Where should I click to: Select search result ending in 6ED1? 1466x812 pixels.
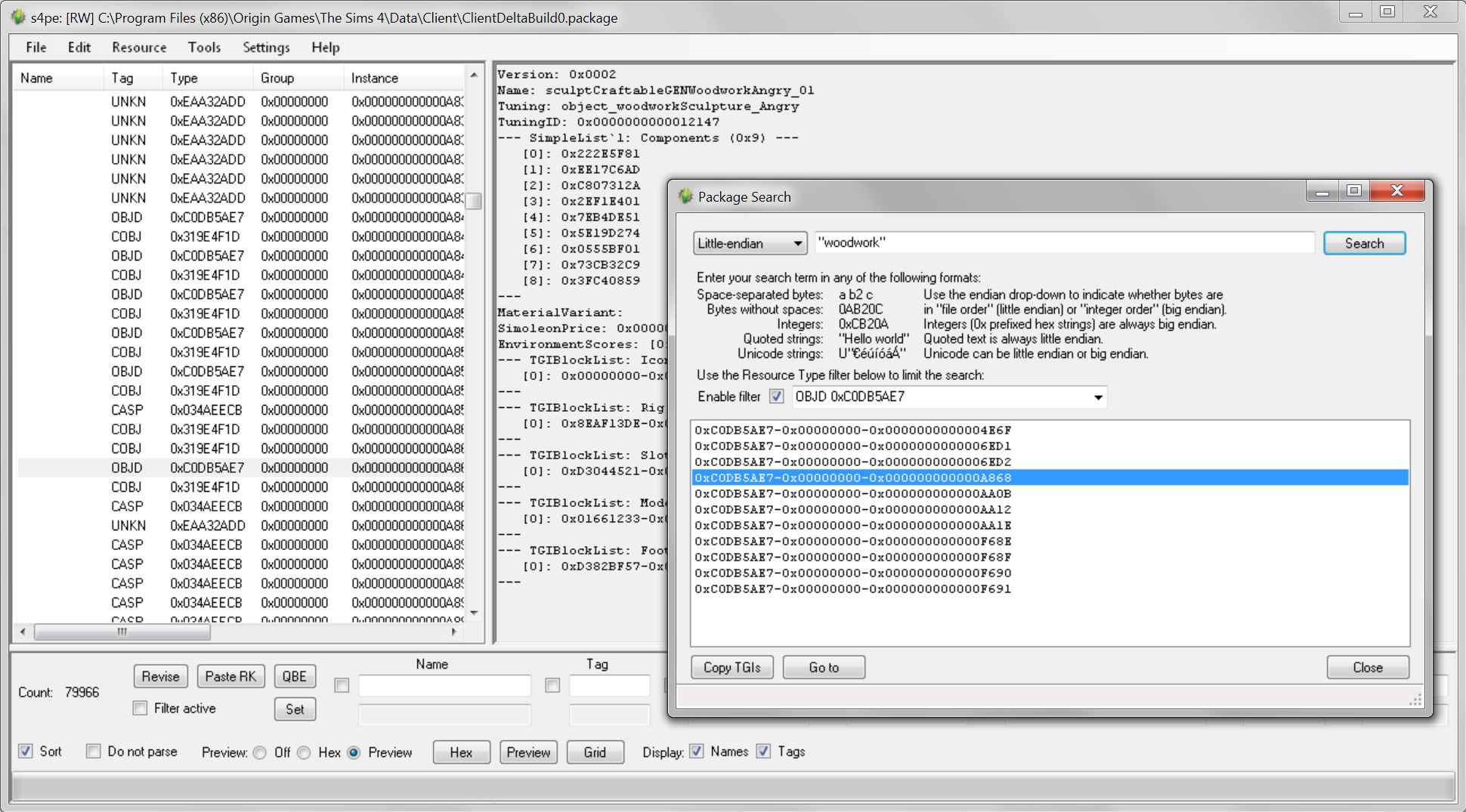1050,446
